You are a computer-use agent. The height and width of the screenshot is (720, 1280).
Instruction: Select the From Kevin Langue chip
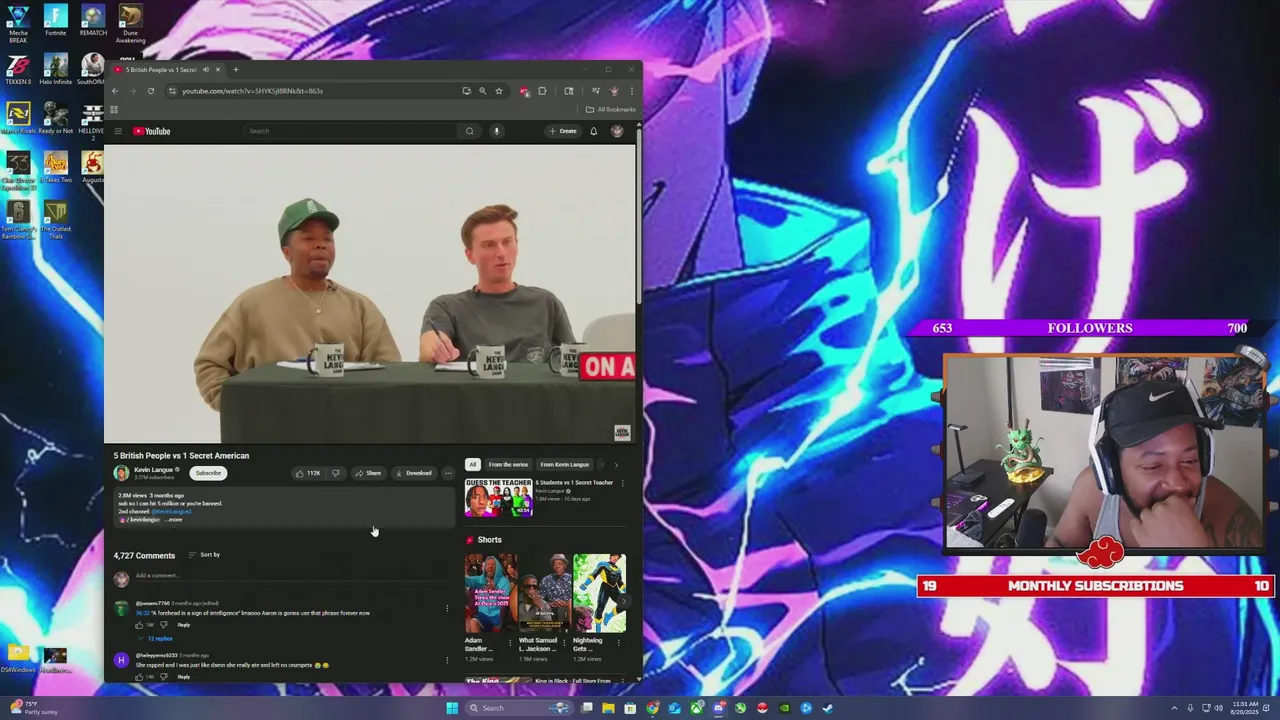(565, 464)
